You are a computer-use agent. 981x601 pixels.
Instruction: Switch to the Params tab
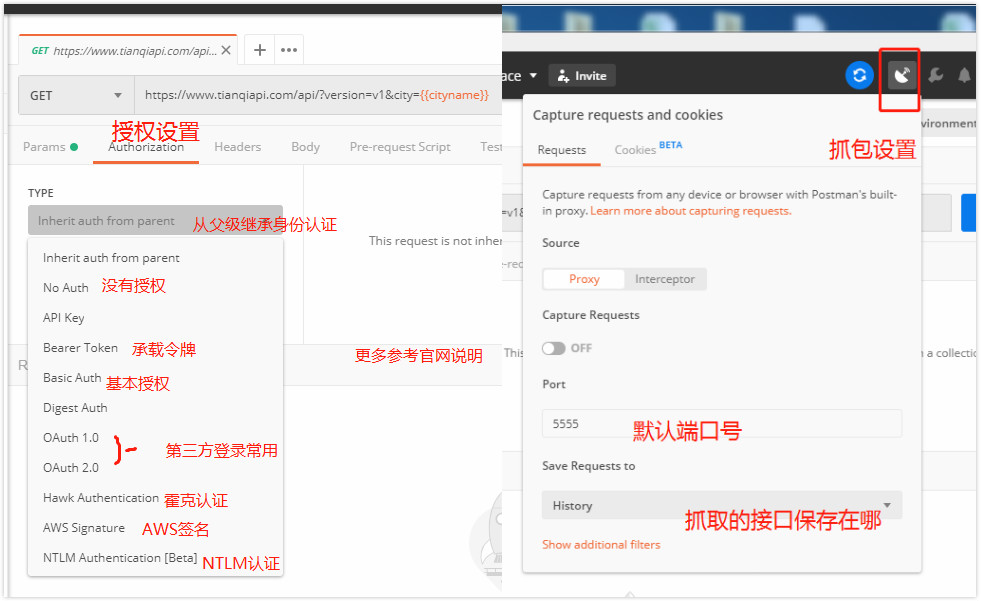click(50, 147)
